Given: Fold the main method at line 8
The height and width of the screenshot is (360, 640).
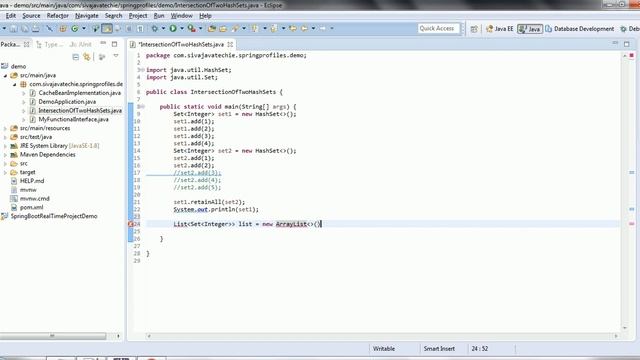Looking at the screenshot, I should pos(141,107).
